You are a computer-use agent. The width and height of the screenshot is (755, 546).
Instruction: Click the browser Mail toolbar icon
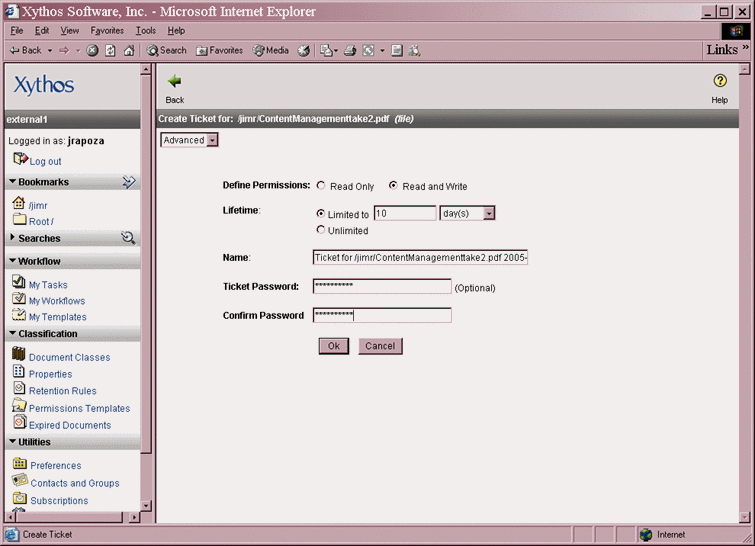(x=326, y=50)
